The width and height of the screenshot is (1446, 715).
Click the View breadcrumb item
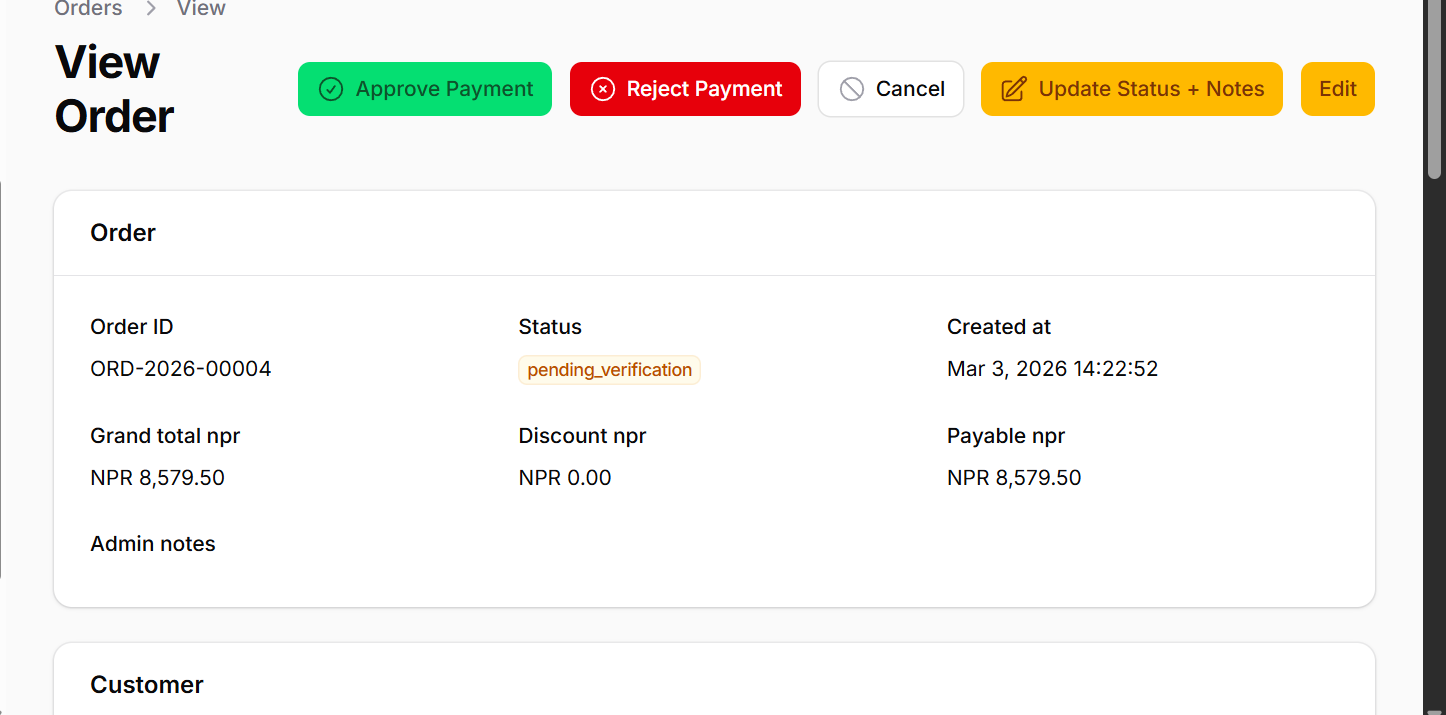201,9
